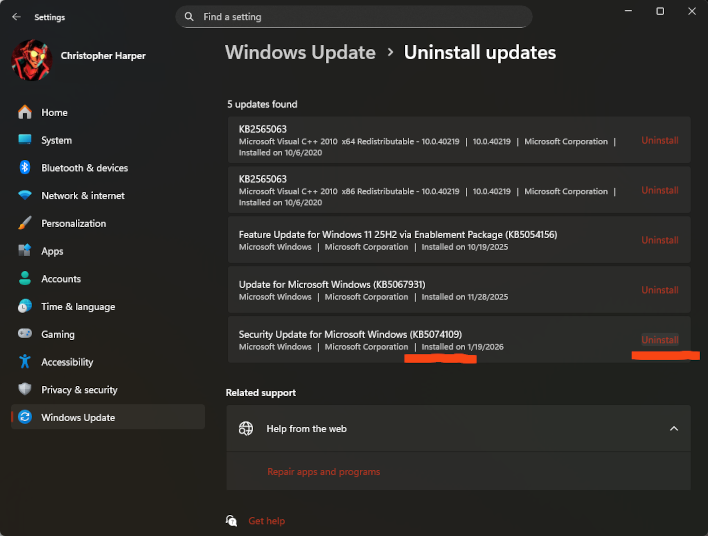
Task: Uninstall update KB5067931
Action: pyautogui.click(x=660, y=290)
